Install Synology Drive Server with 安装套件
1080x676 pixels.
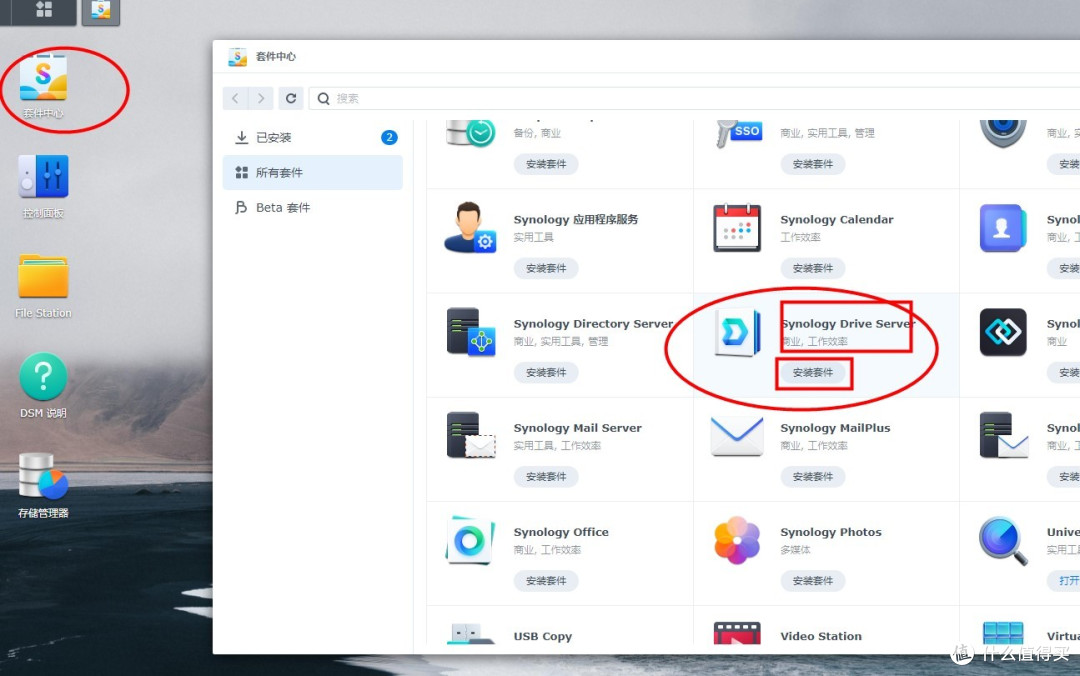tap(813, 372)
